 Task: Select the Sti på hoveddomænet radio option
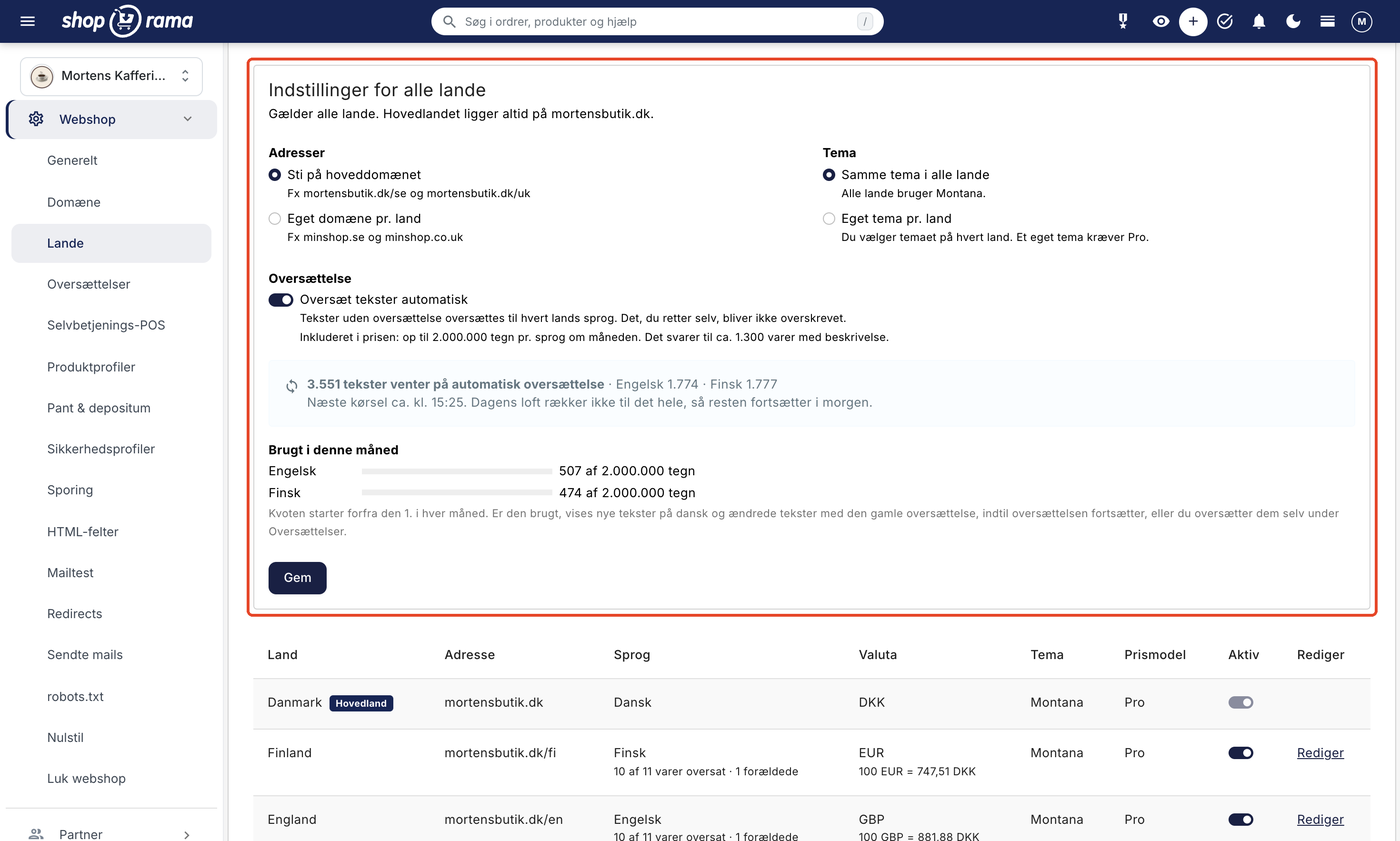pyautogui.click(x=275, y=175)
